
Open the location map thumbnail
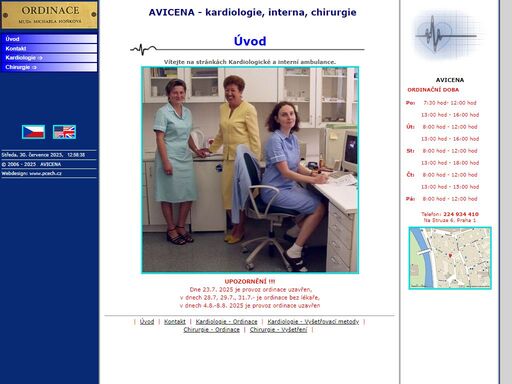450,258
